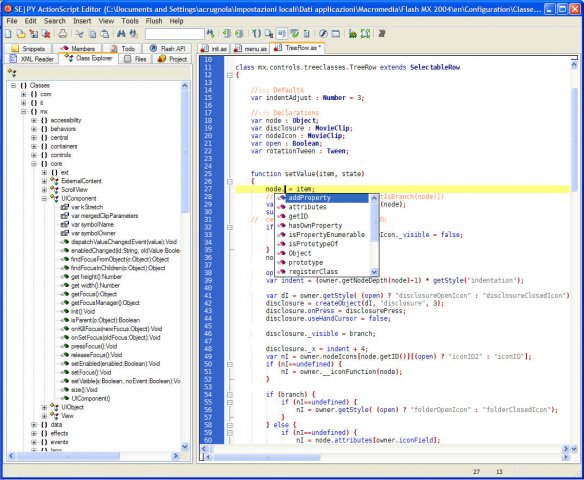This screenshot has width=584, height=480.
Task: Collapse the UIComponent class node
Action: (x=44, y=198)
